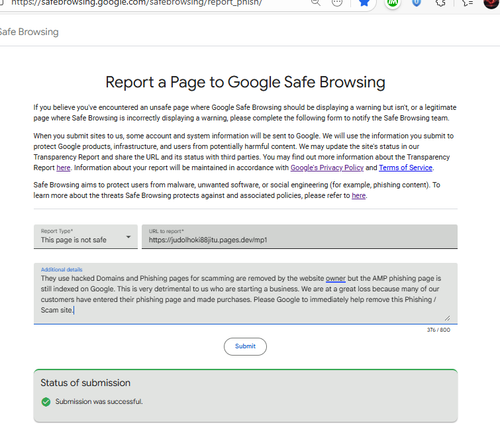Click the Submit button
Viewport: 500px width, 437px height.
coord(245,346)
